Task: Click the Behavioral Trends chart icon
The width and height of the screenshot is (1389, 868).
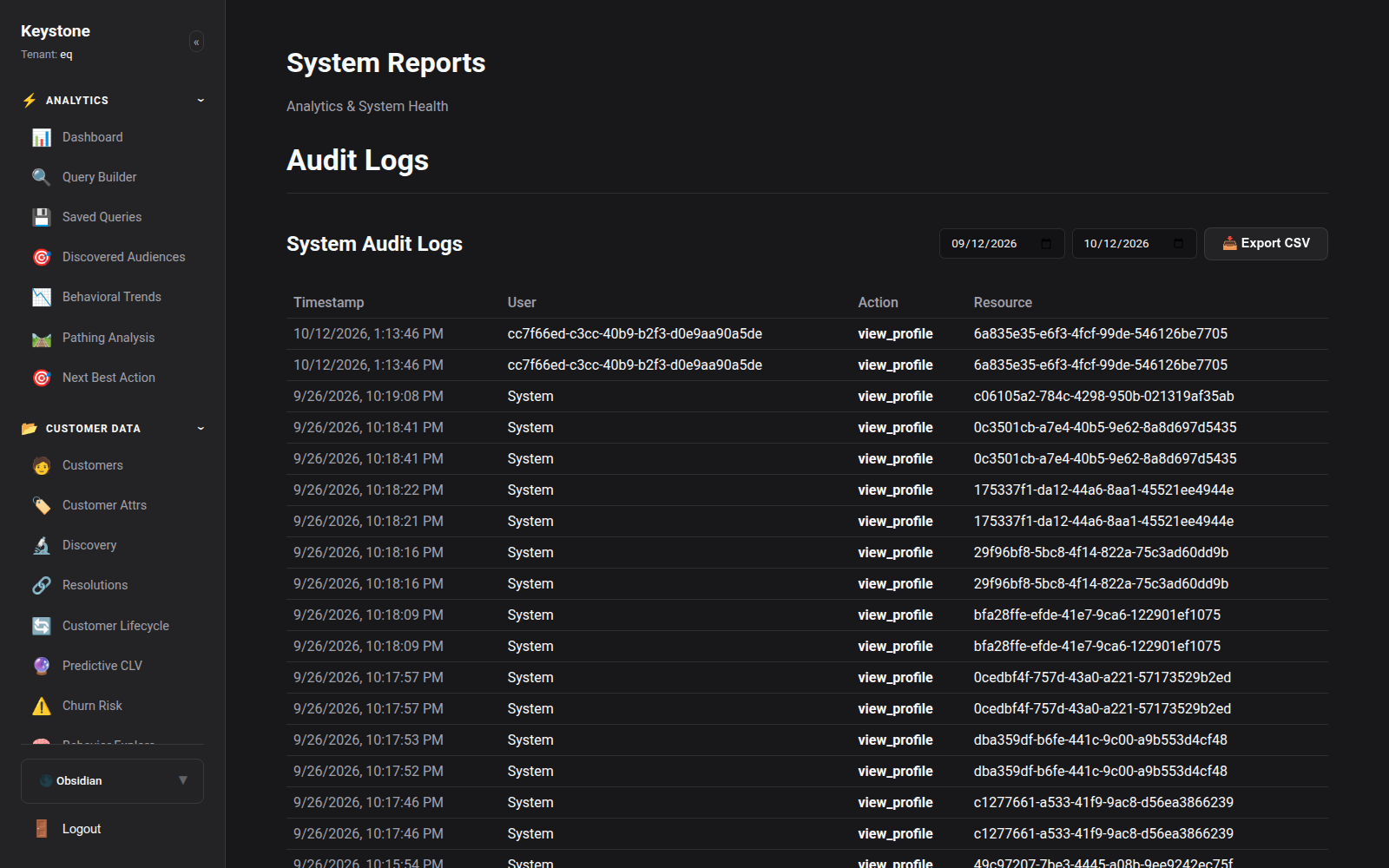Action: point(42,297)
